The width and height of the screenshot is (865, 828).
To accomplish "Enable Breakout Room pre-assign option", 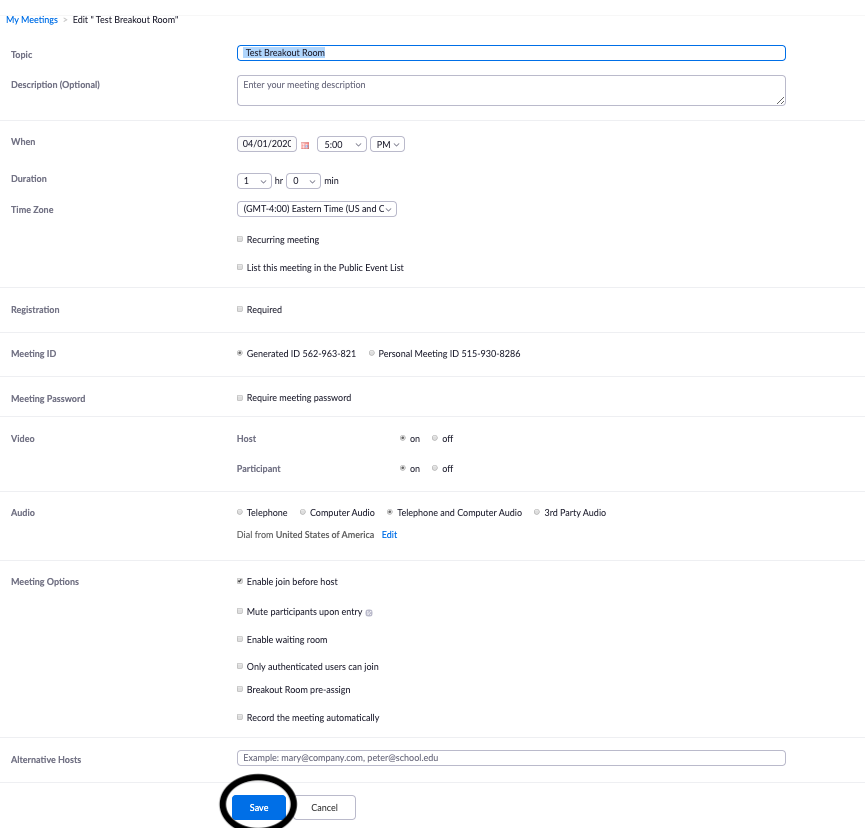I will tap(240, 690).
